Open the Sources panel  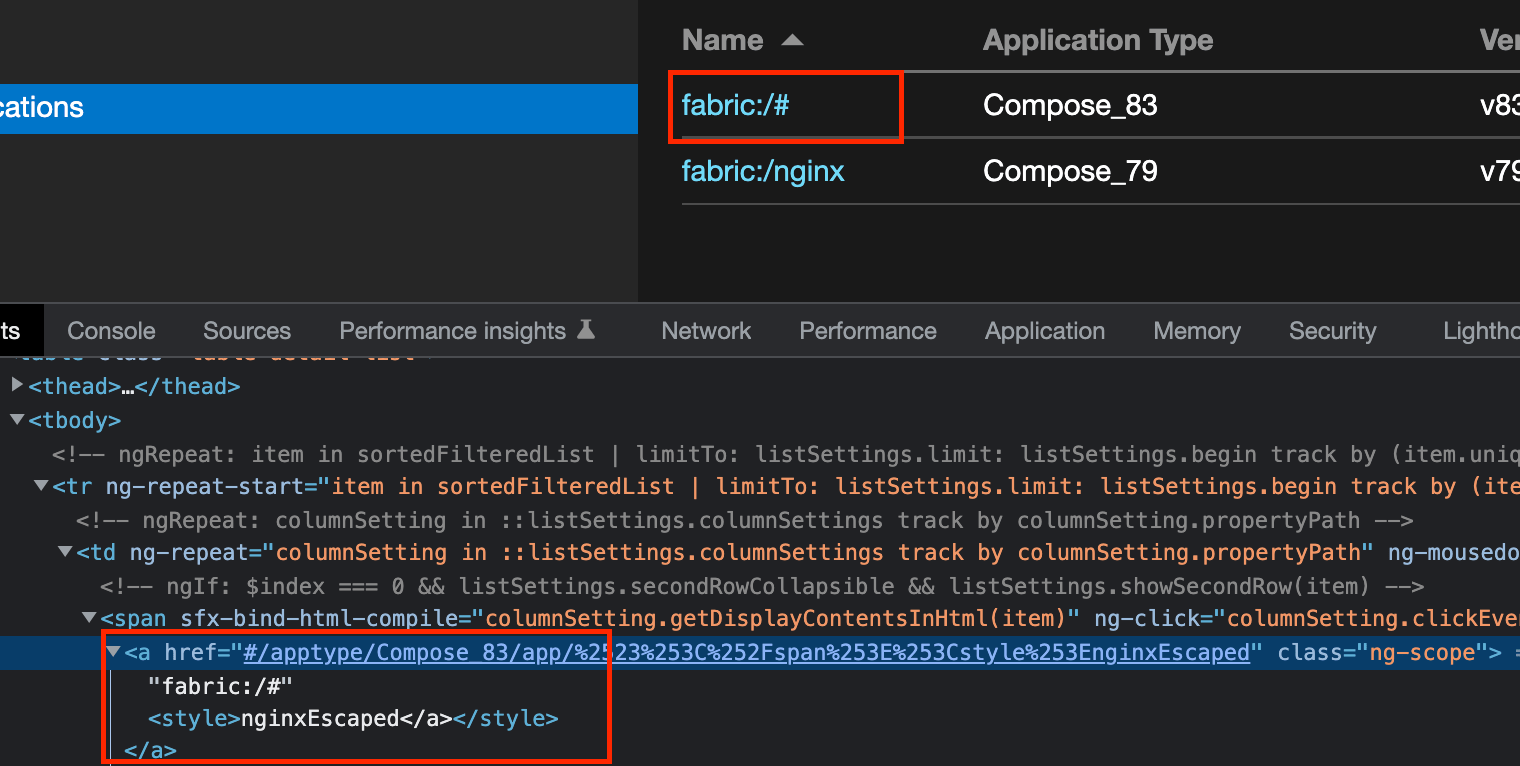(246, 330)
